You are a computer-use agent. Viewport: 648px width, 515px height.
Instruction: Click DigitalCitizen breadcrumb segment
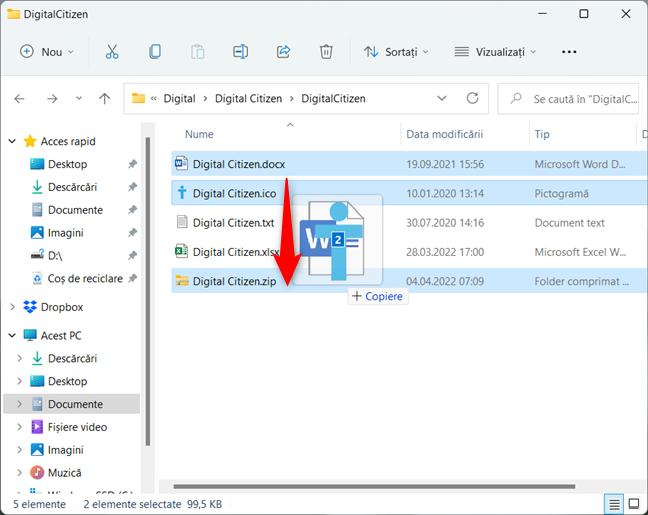coord(333,99)
